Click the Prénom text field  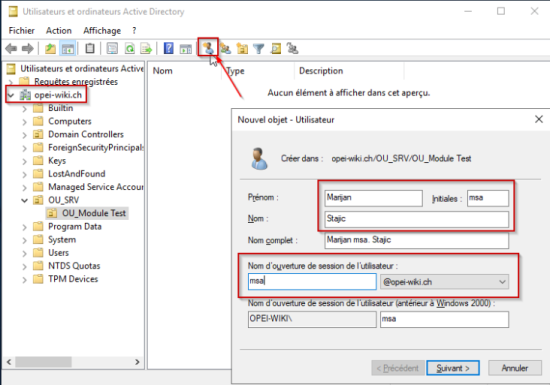[373, 198]
